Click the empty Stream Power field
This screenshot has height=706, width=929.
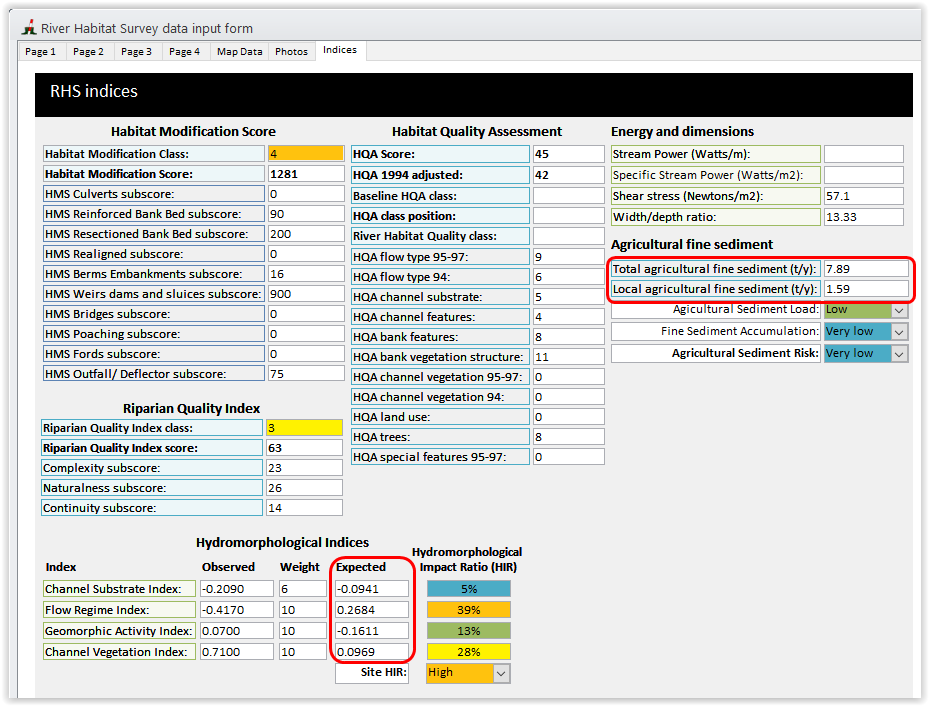(x=864, y=155)
